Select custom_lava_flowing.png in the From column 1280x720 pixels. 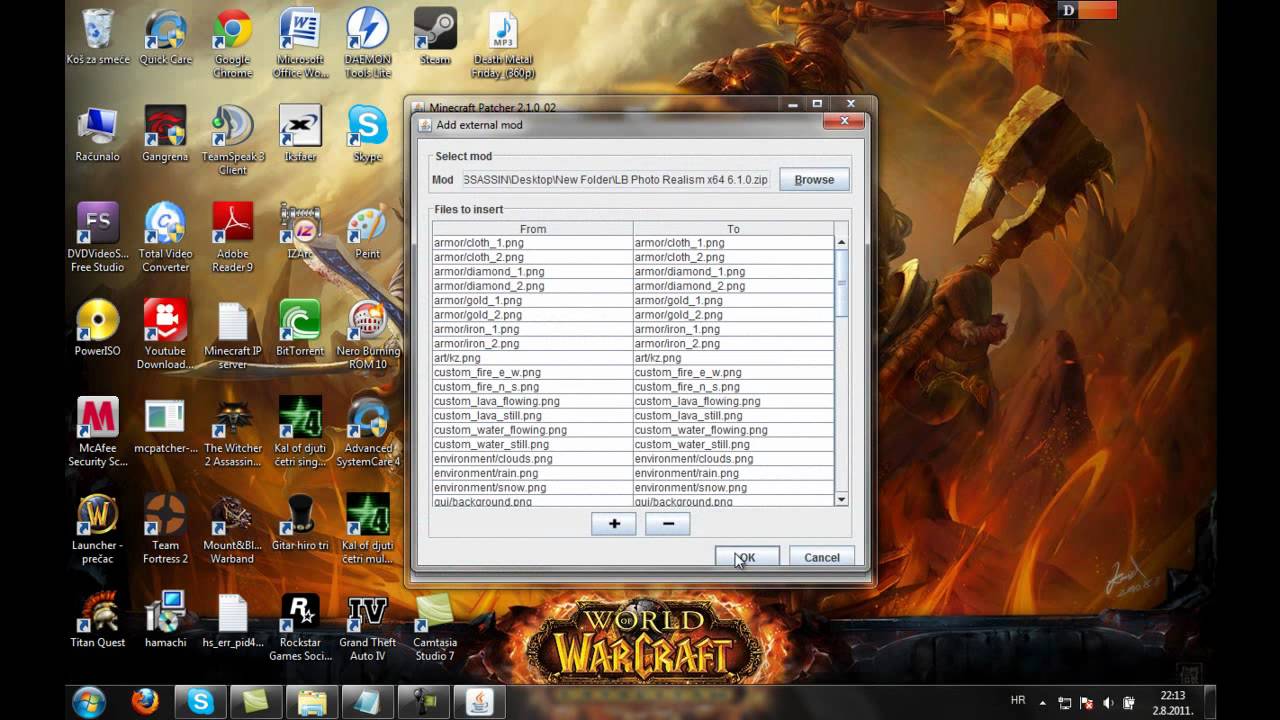pyautogui.click(x=533, y=401)
